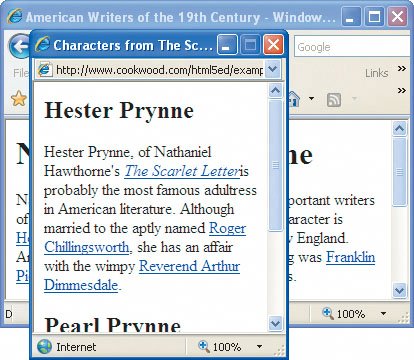This screenshot has width=414, height=360.
Task: Click the RSS feeds icon
Action: click(x=334, y=99)
